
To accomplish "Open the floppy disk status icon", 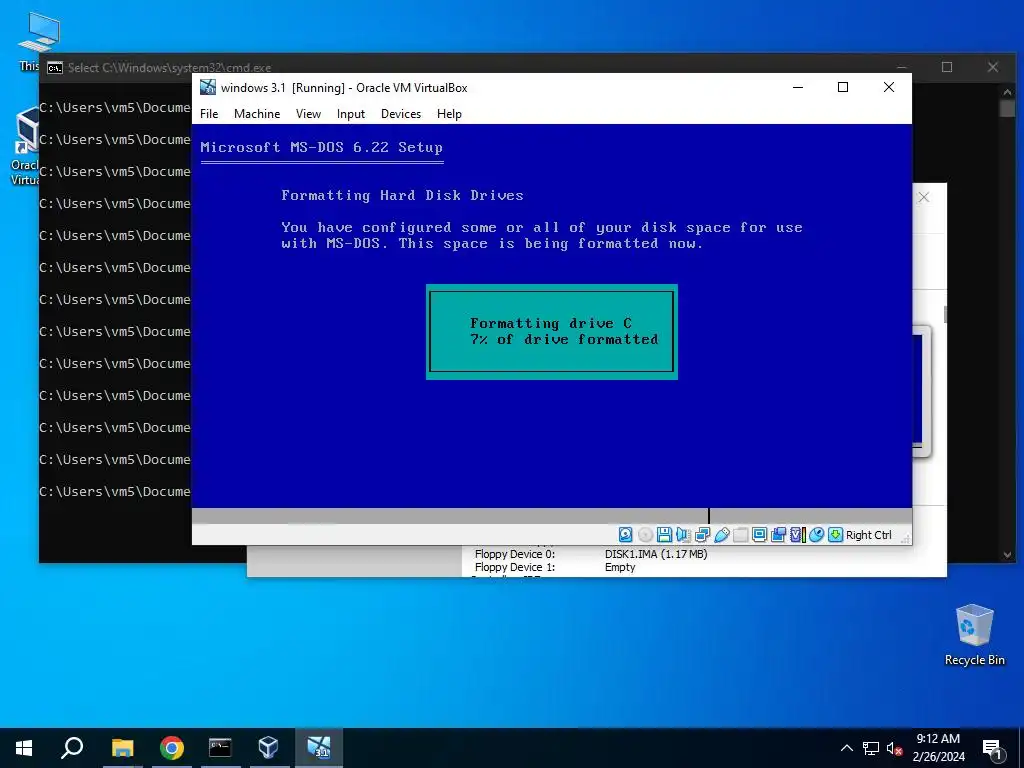I will [664, 535].
